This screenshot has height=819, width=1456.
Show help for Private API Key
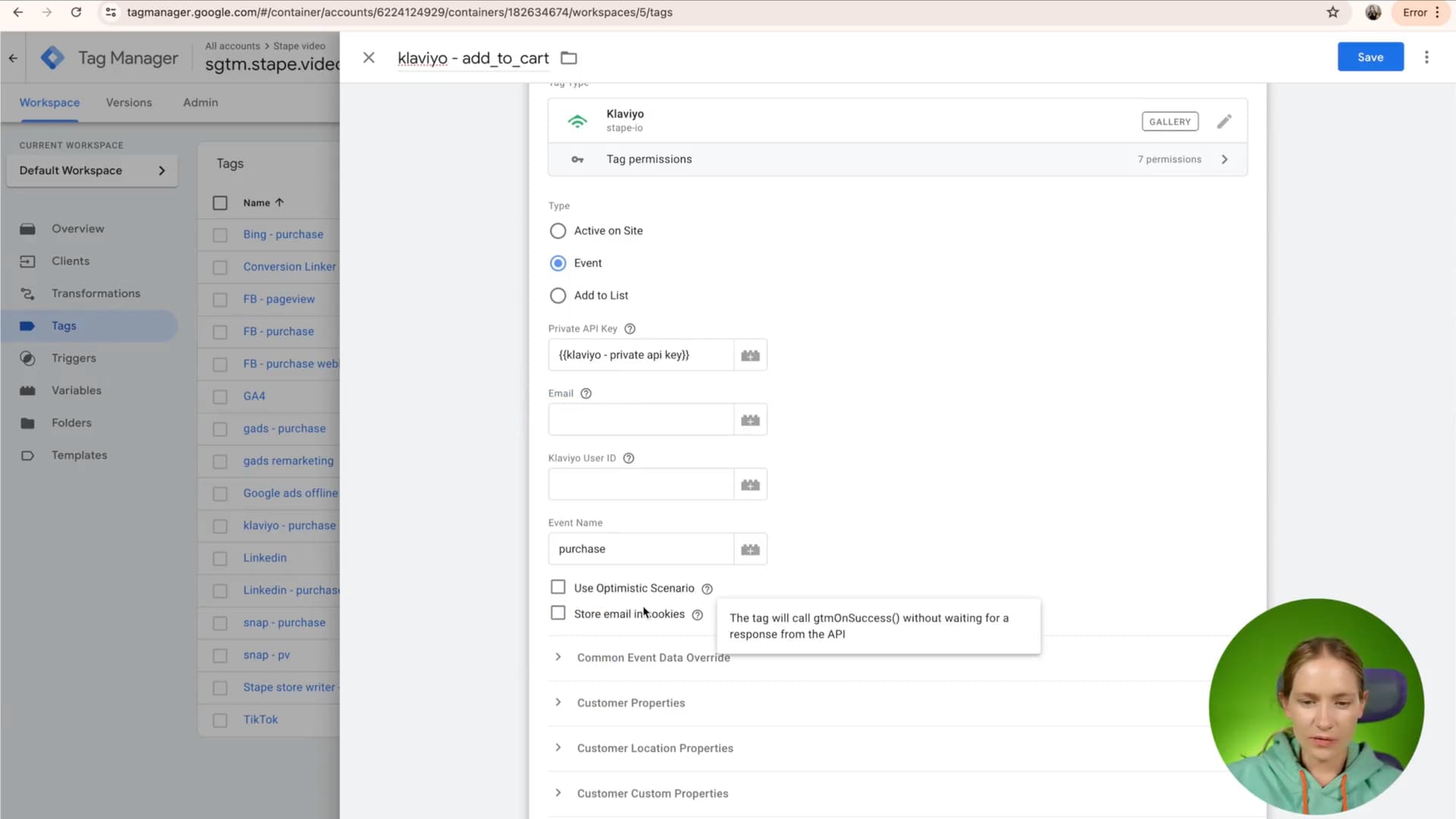pyautogui.click(x=629, y=328)
